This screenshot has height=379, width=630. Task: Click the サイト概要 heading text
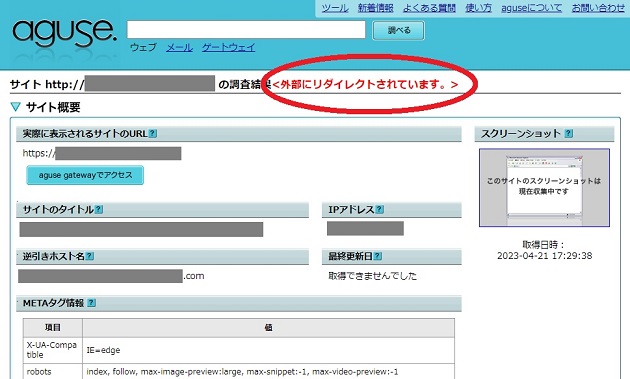point(53,107)
